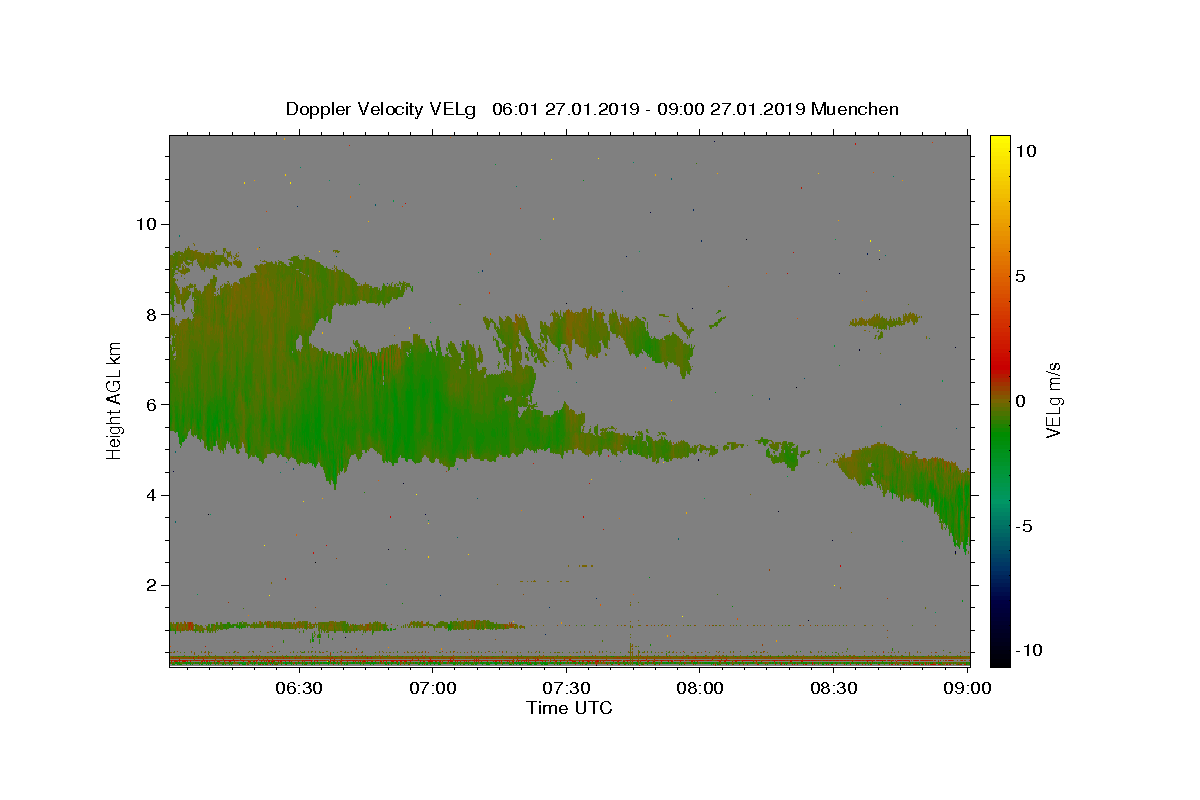Click the 07:00 time tick label
1200x800 pixels.
tap(433, 689)
